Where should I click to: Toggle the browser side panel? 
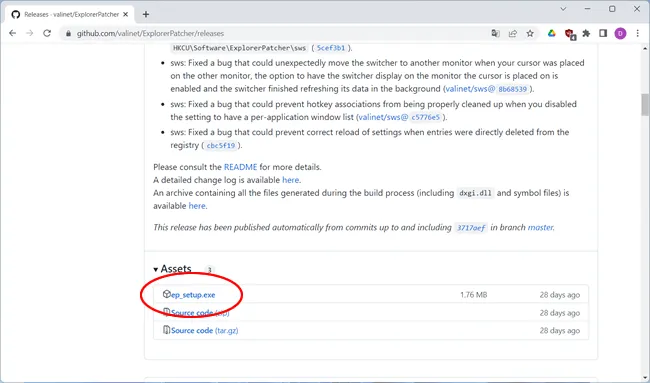point(603,34)
